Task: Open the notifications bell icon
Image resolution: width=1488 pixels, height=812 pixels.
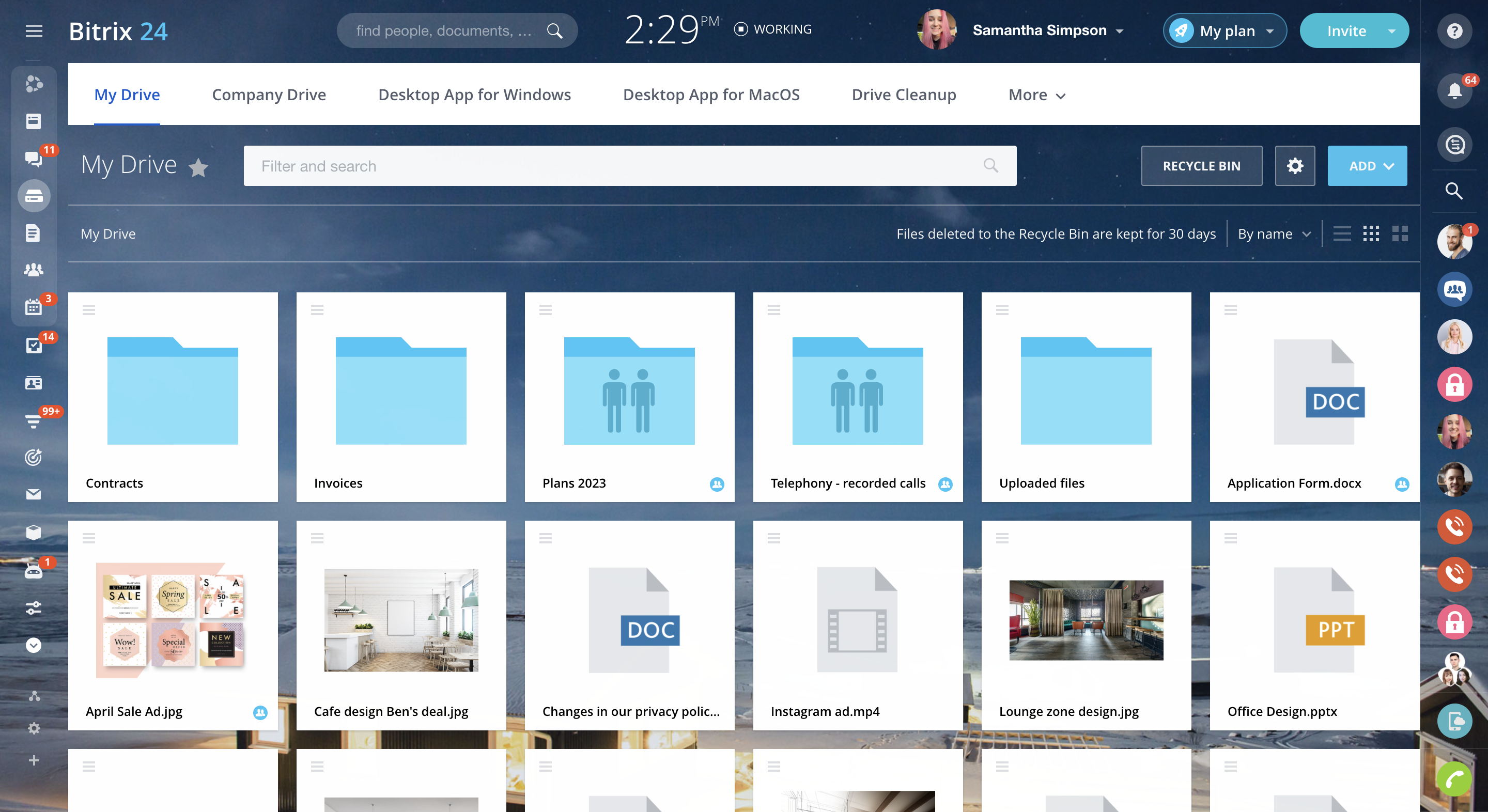Action: tap(1454, 91)
